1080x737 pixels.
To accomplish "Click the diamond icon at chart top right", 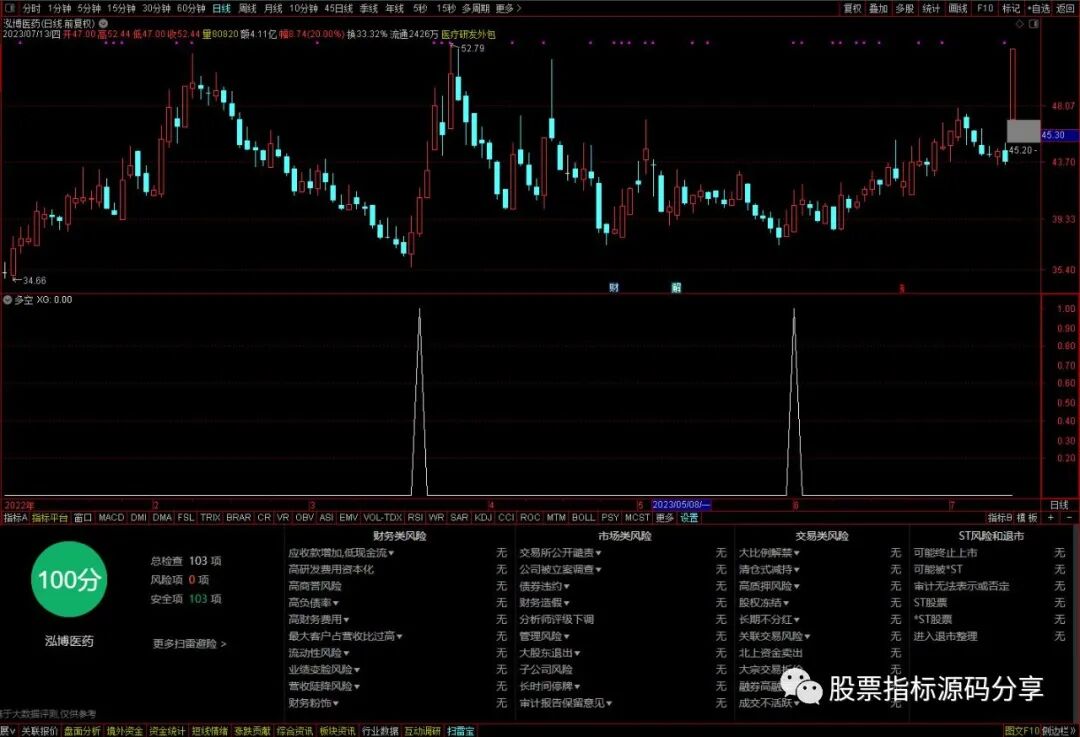I will pos(1020,23).
